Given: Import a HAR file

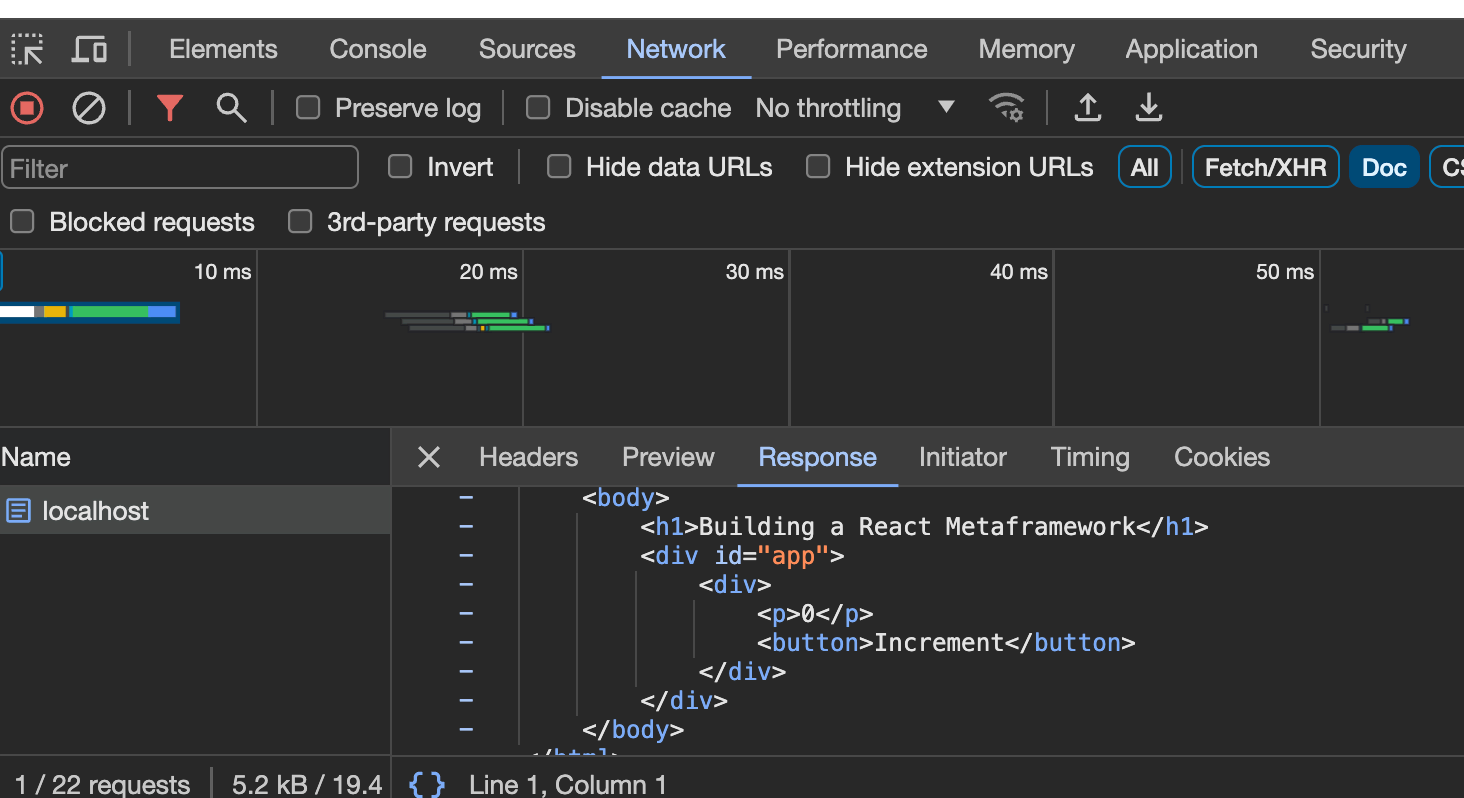Looking at the screenshot, I should (x=1088, y=107).
